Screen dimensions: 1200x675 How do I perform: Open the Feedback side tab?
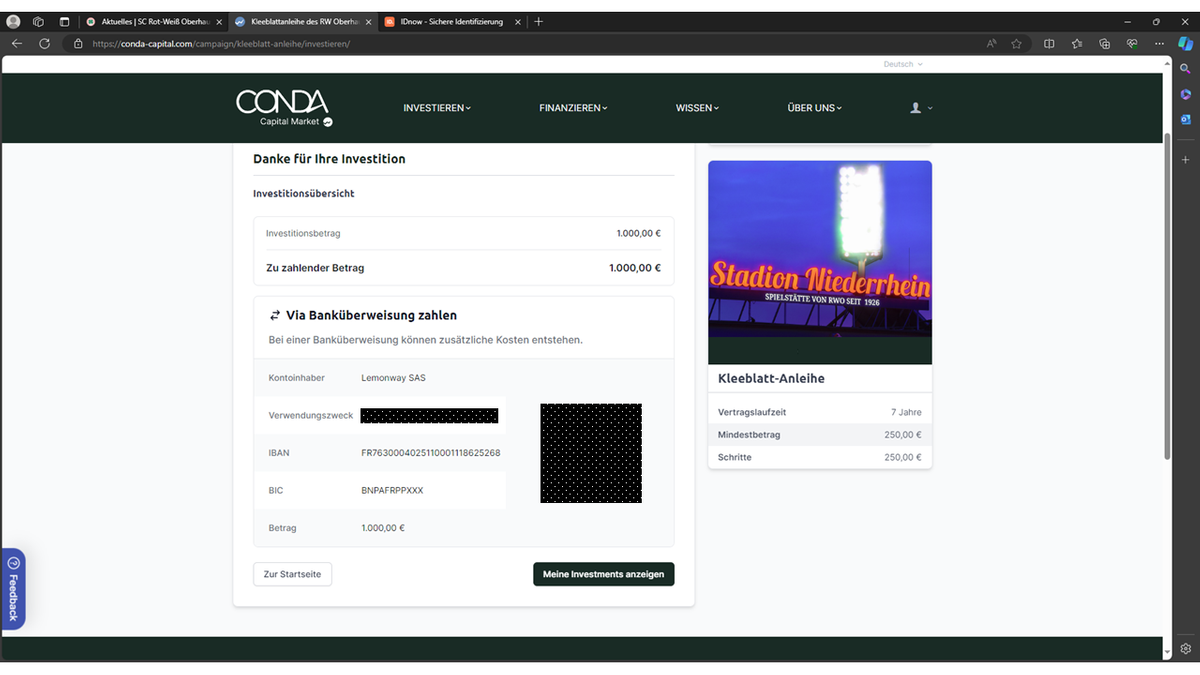coord(13,589)
